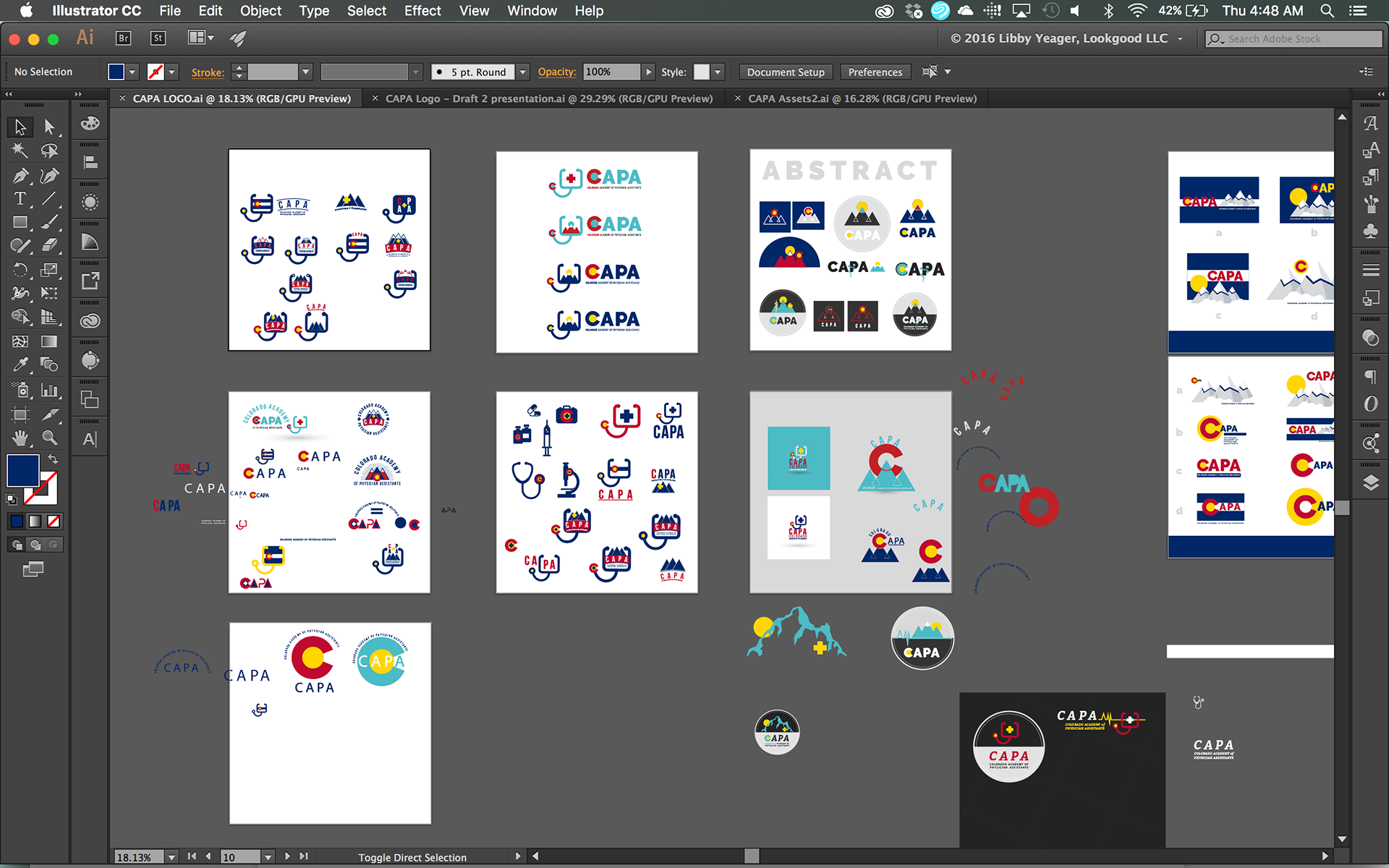Image resolution: width=1389 pixels, height=868 pixels.
Task: Open the Pathfinder panel icon
Action: (x=90, y=400)
